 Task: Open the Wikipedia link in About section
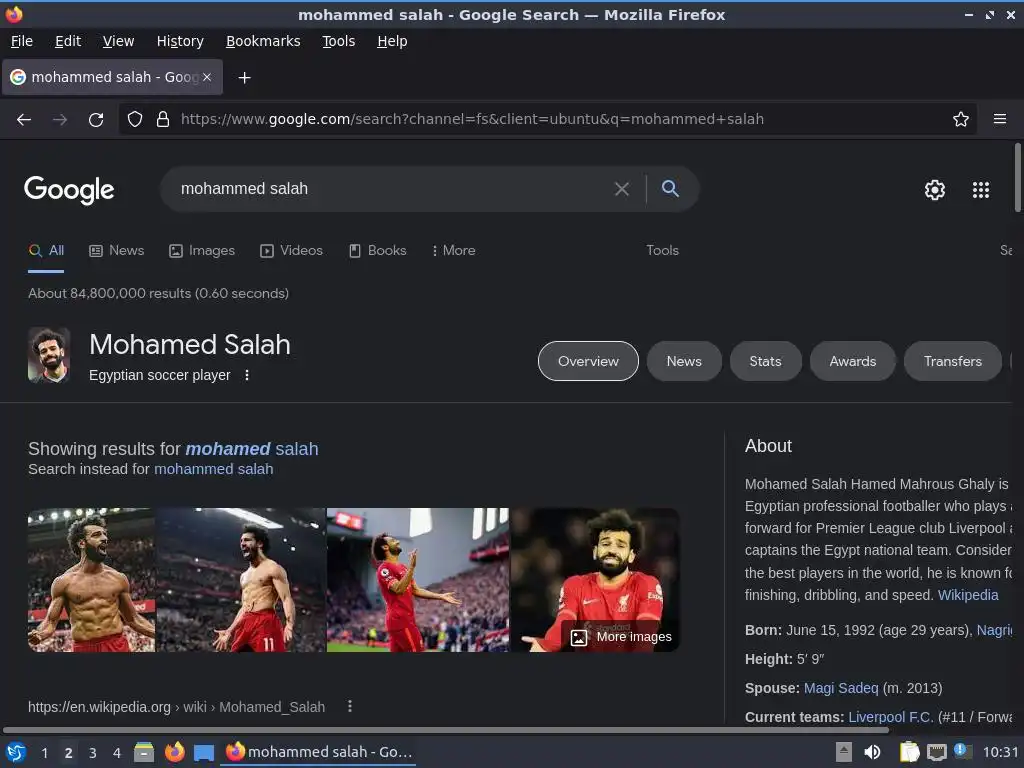pyautogui.click(x=968, y=596)
